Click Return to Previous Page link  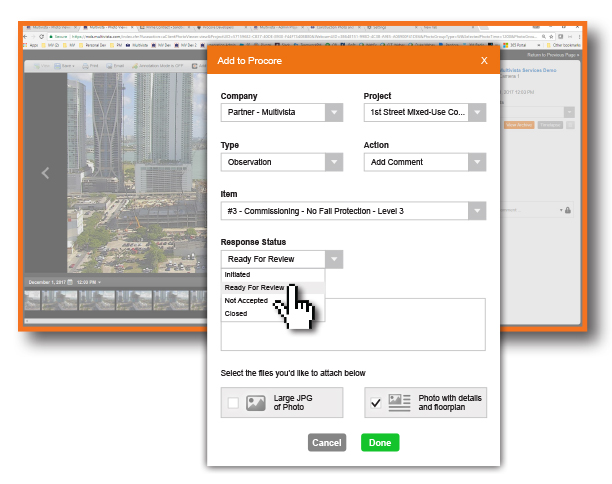[x=553, y=55]
